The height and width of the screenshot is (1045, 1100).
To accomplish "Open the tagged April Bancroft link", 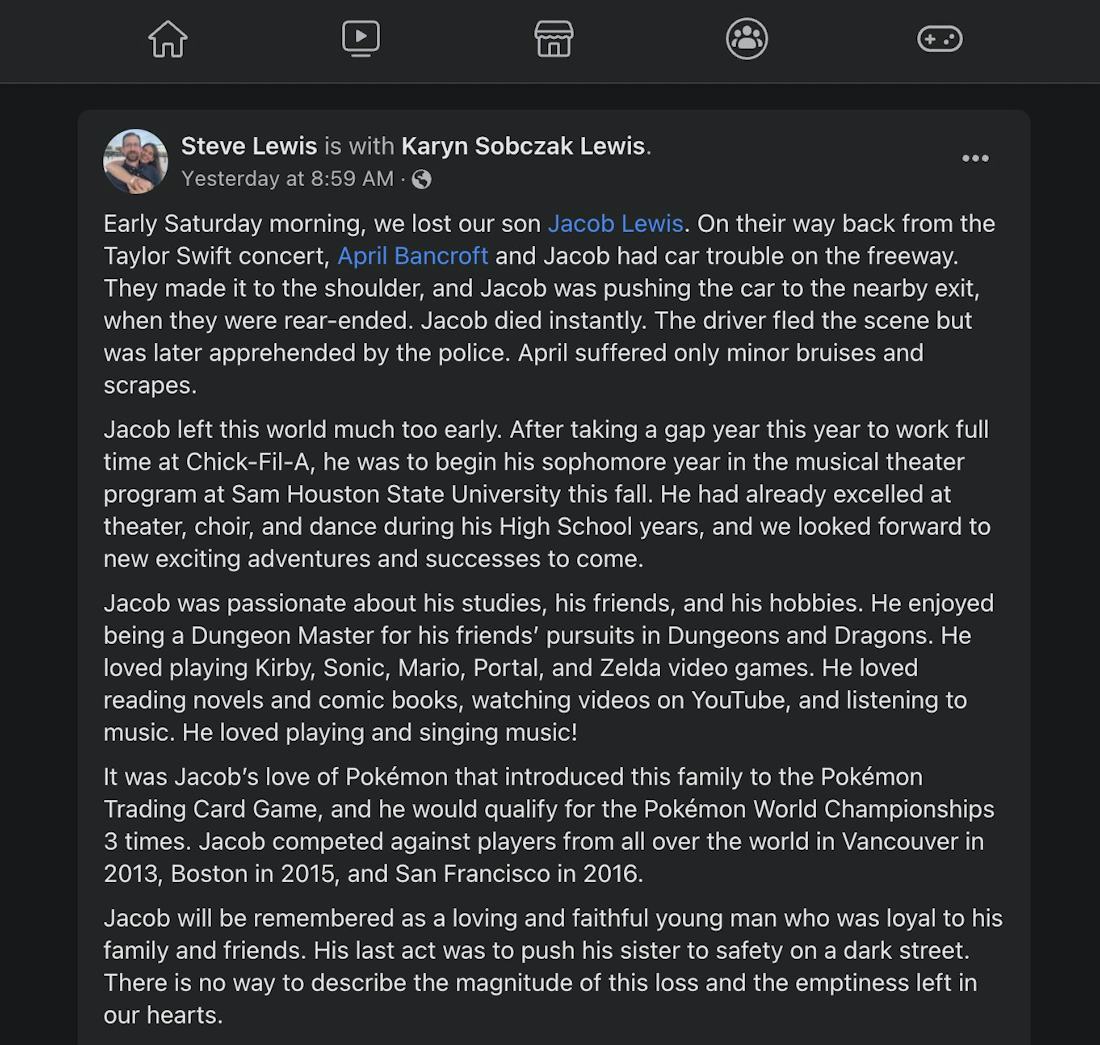I will click(413, 256).
